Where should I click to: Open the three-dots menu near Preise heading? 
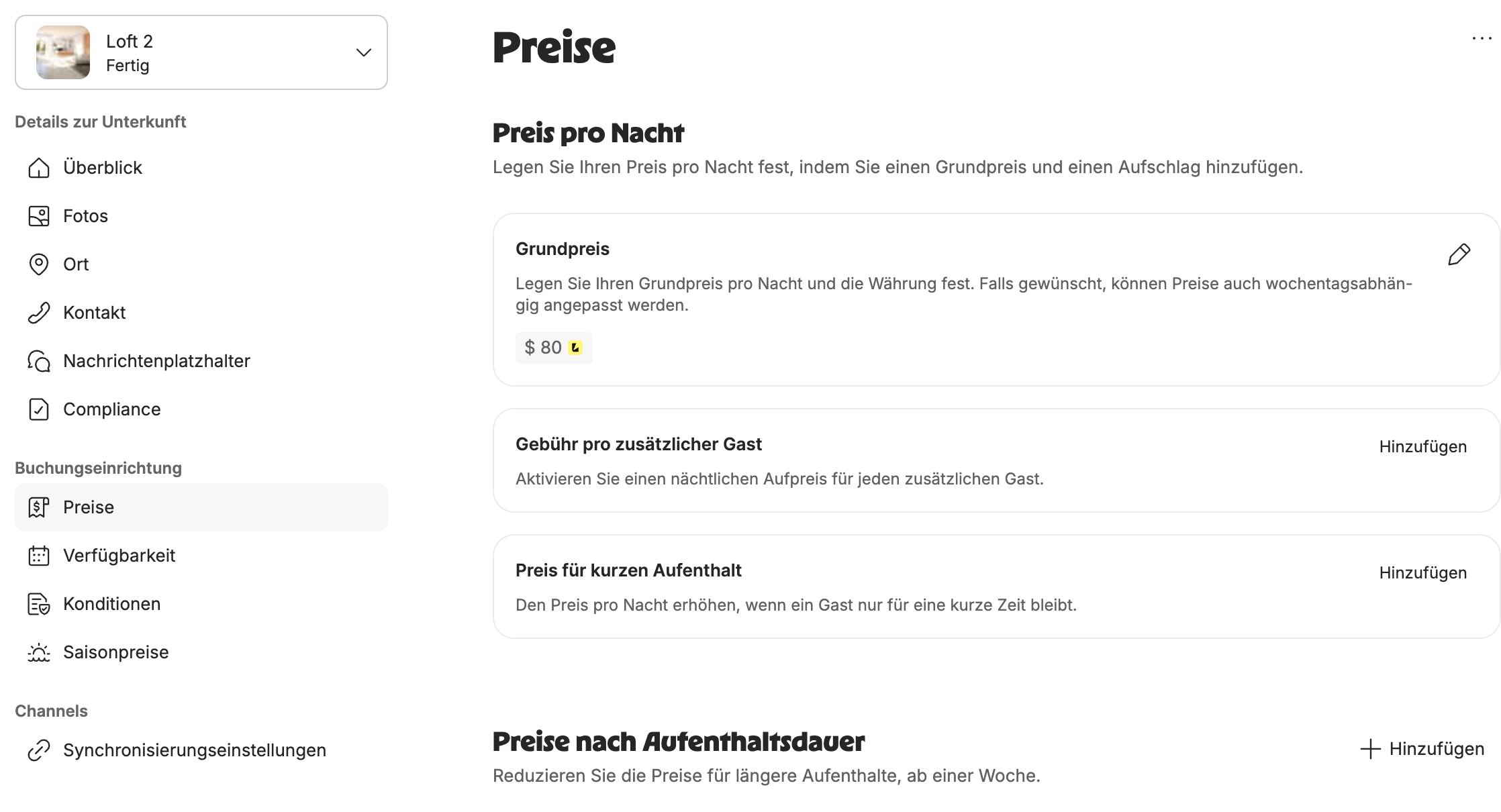[1482, 38]
